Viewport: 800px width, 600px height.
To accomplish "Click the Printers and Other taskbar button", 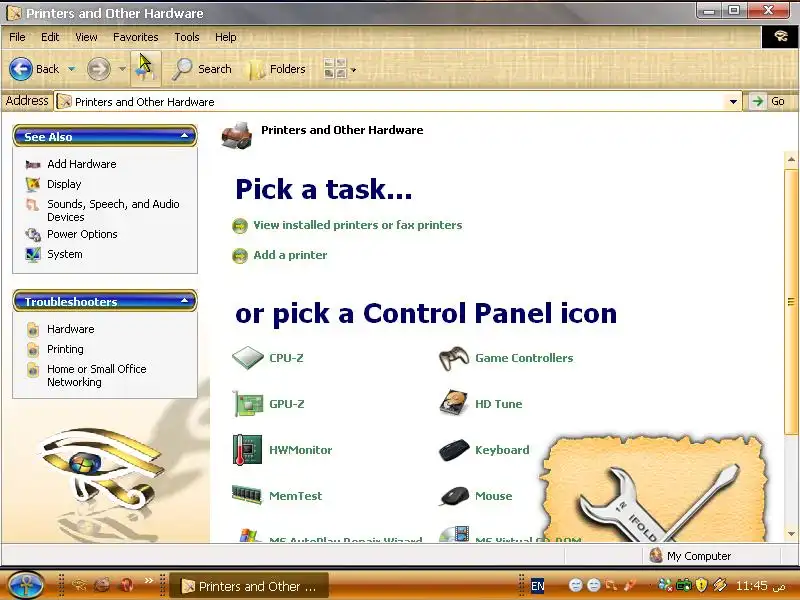I will [248, 586].
